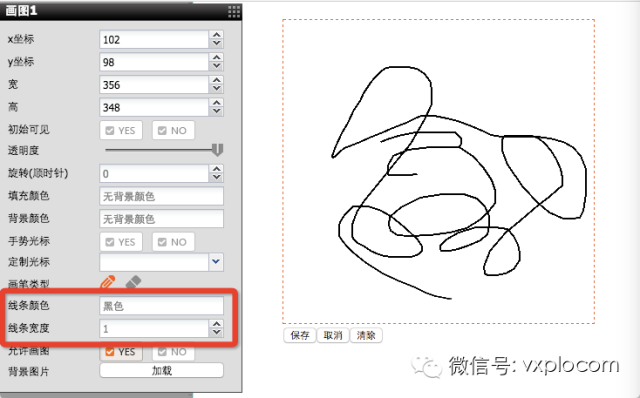This screenshot has width=640, height=398.
Task: Open 填充颜色 color selector field
Action: pos(162,196)
